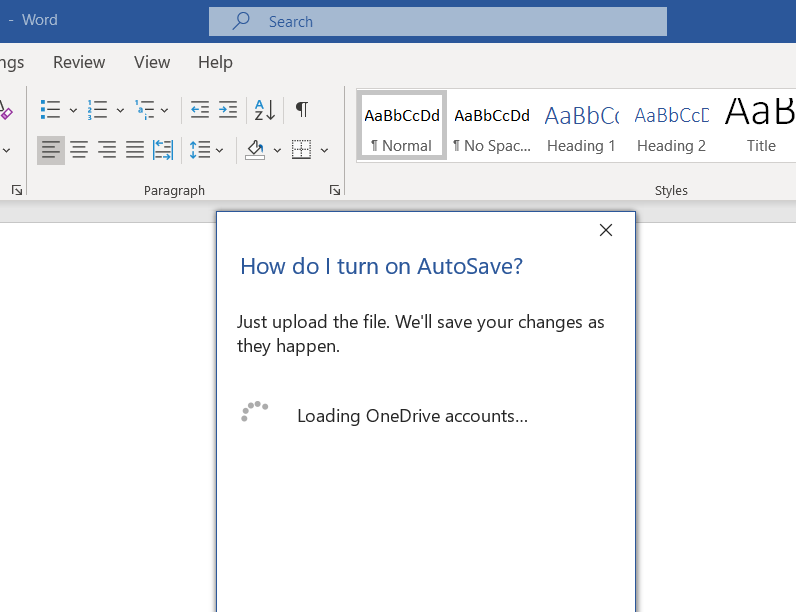Click the Line and Paragraph Spacing icon

(x=200, y=150)
